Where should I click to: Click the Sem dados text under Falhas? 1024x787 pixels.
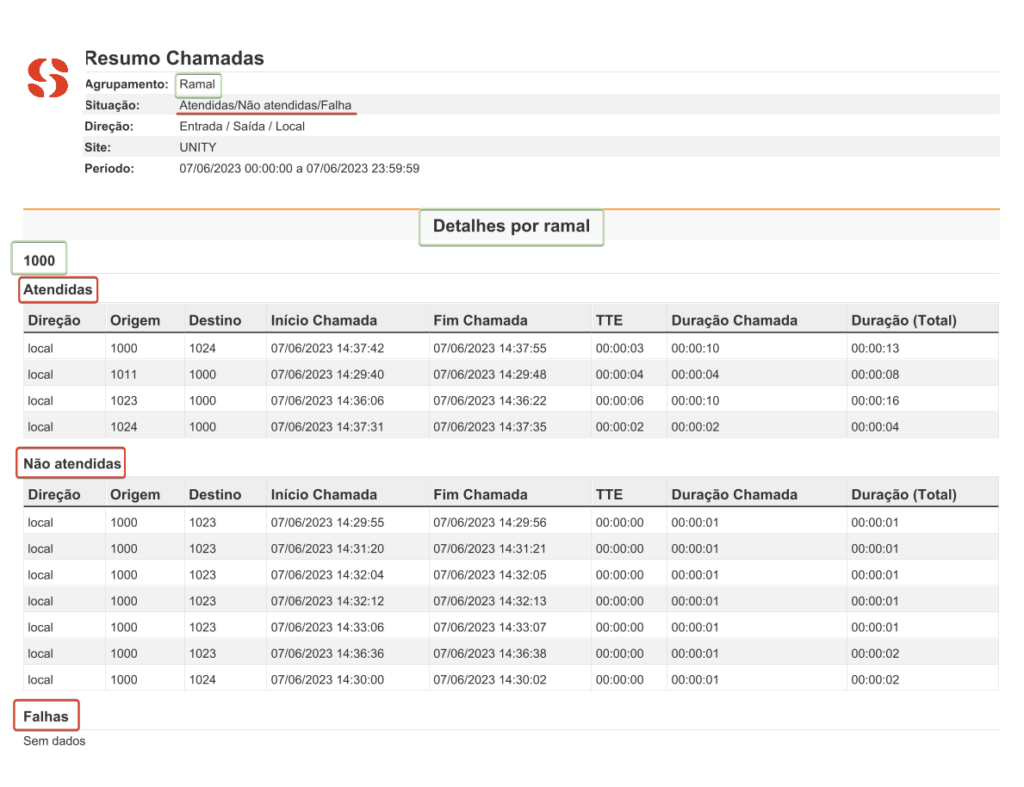[x=54, y=741]
